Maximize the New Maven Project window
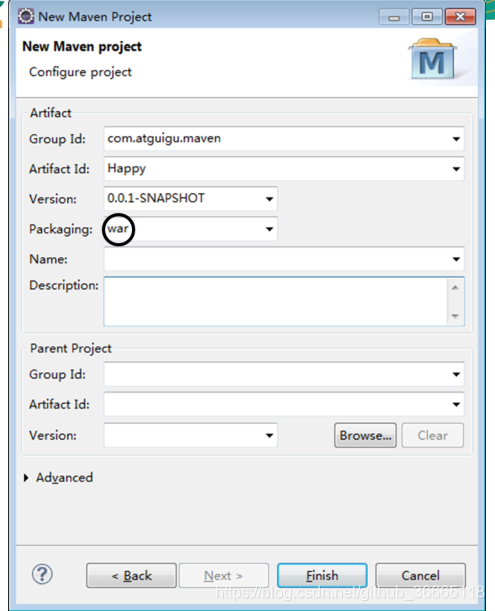495x611 pixels. tap(427, 17)
